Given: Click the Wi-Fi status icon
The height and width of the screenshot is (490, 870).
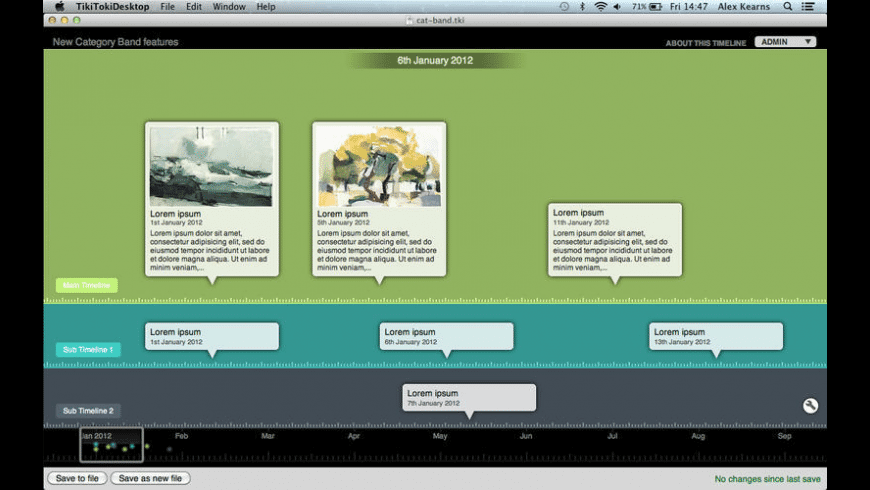Looking at the screenshot, I should [x=600, y=7].
